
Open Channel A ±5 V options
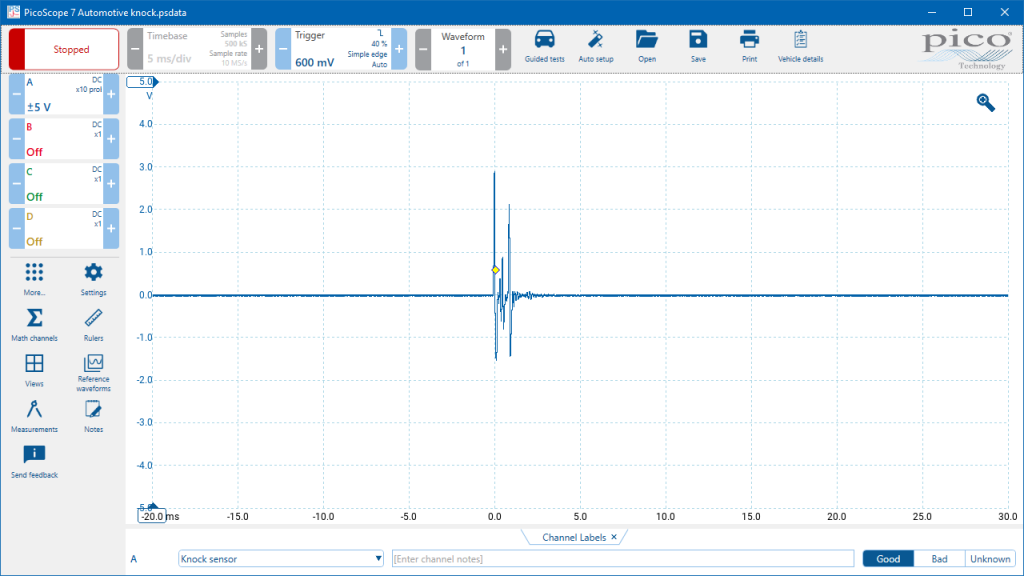[64, 94]
